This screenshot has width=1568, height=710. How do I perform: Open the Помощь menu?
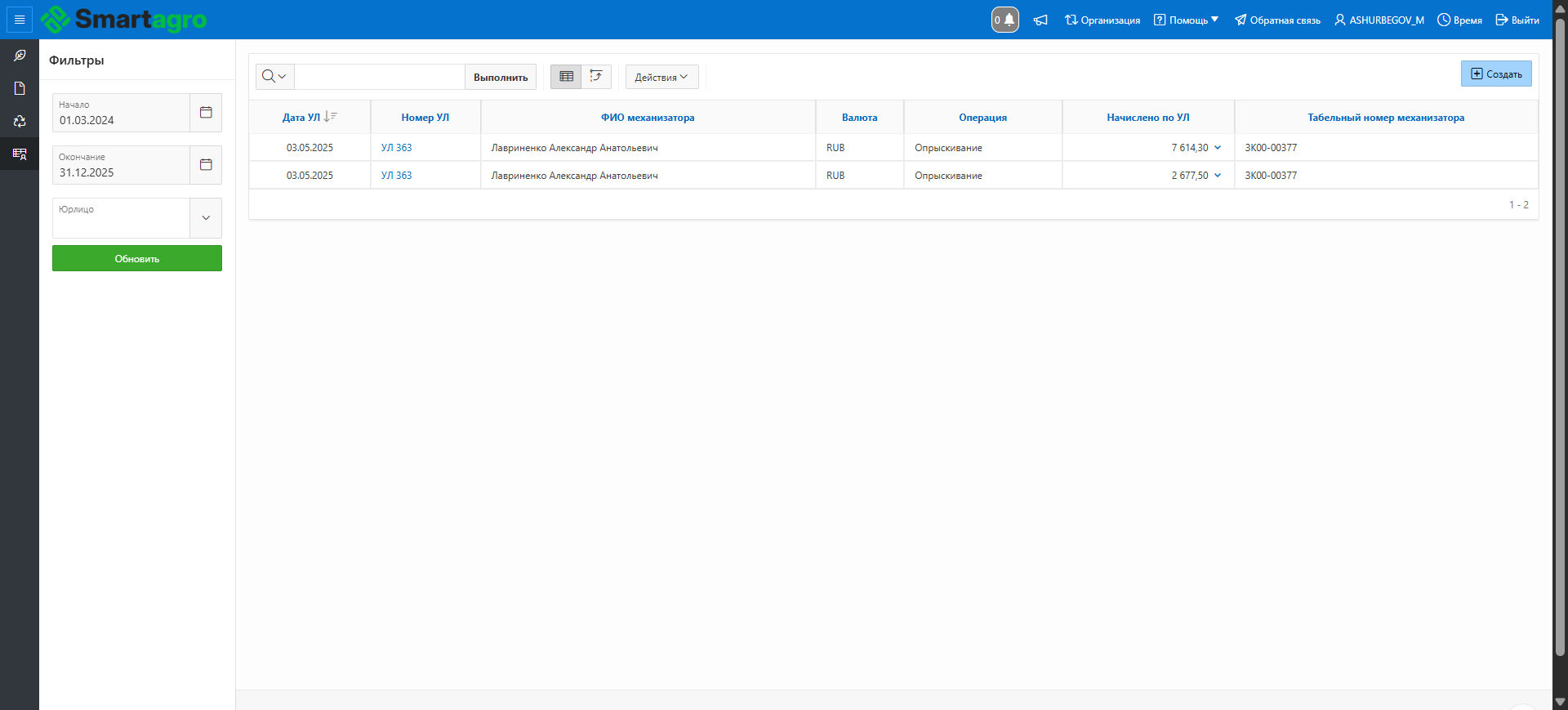pos(1186,20)
